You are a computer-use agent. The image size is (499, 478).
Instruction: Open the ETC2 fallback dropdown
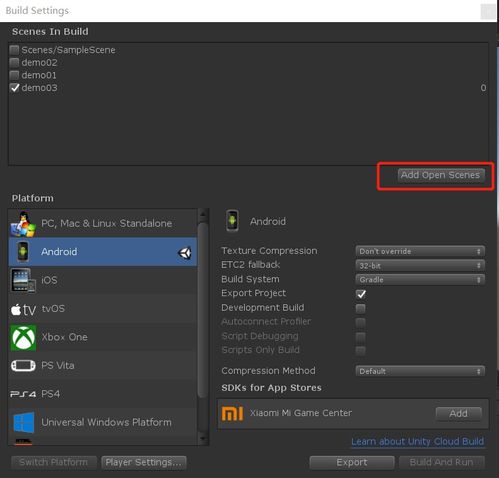point(420,266)
